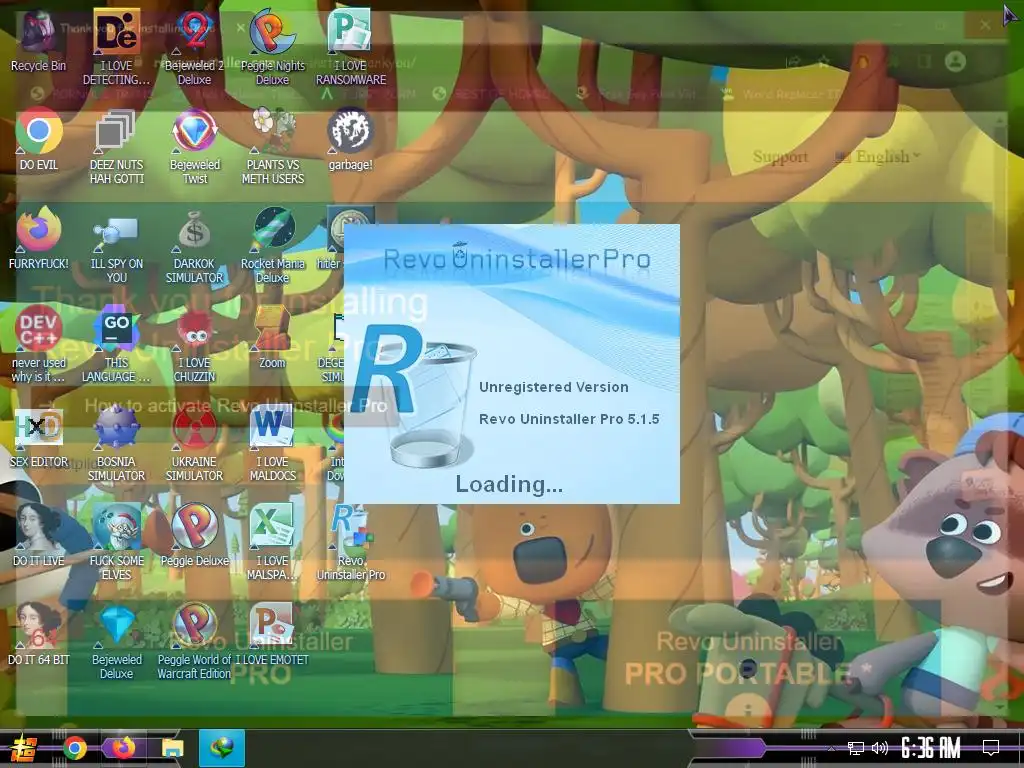Launch Peggle Nights Deluxe shortcut

coord(272,48)
